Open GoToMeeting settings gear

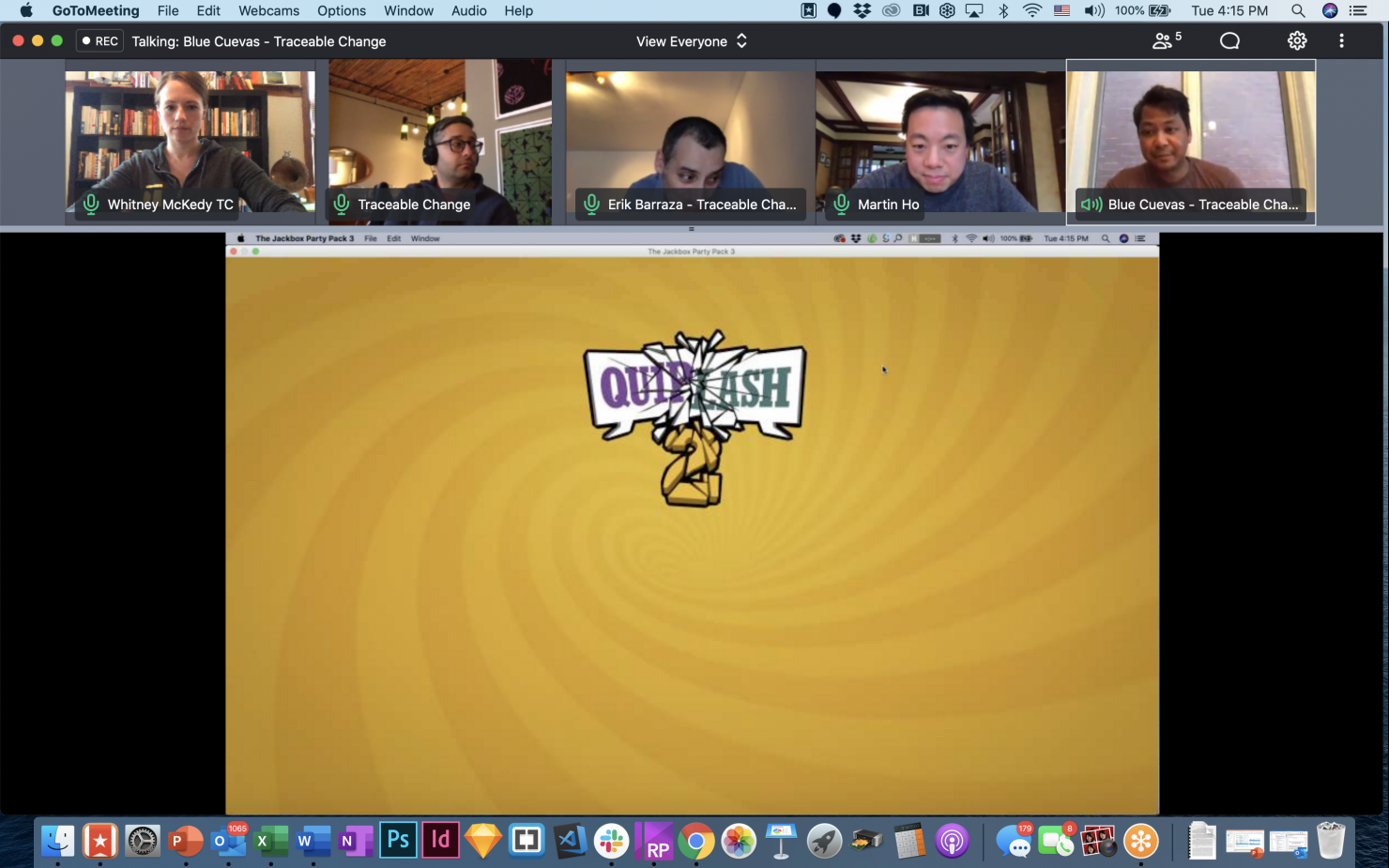[1297, 40]
